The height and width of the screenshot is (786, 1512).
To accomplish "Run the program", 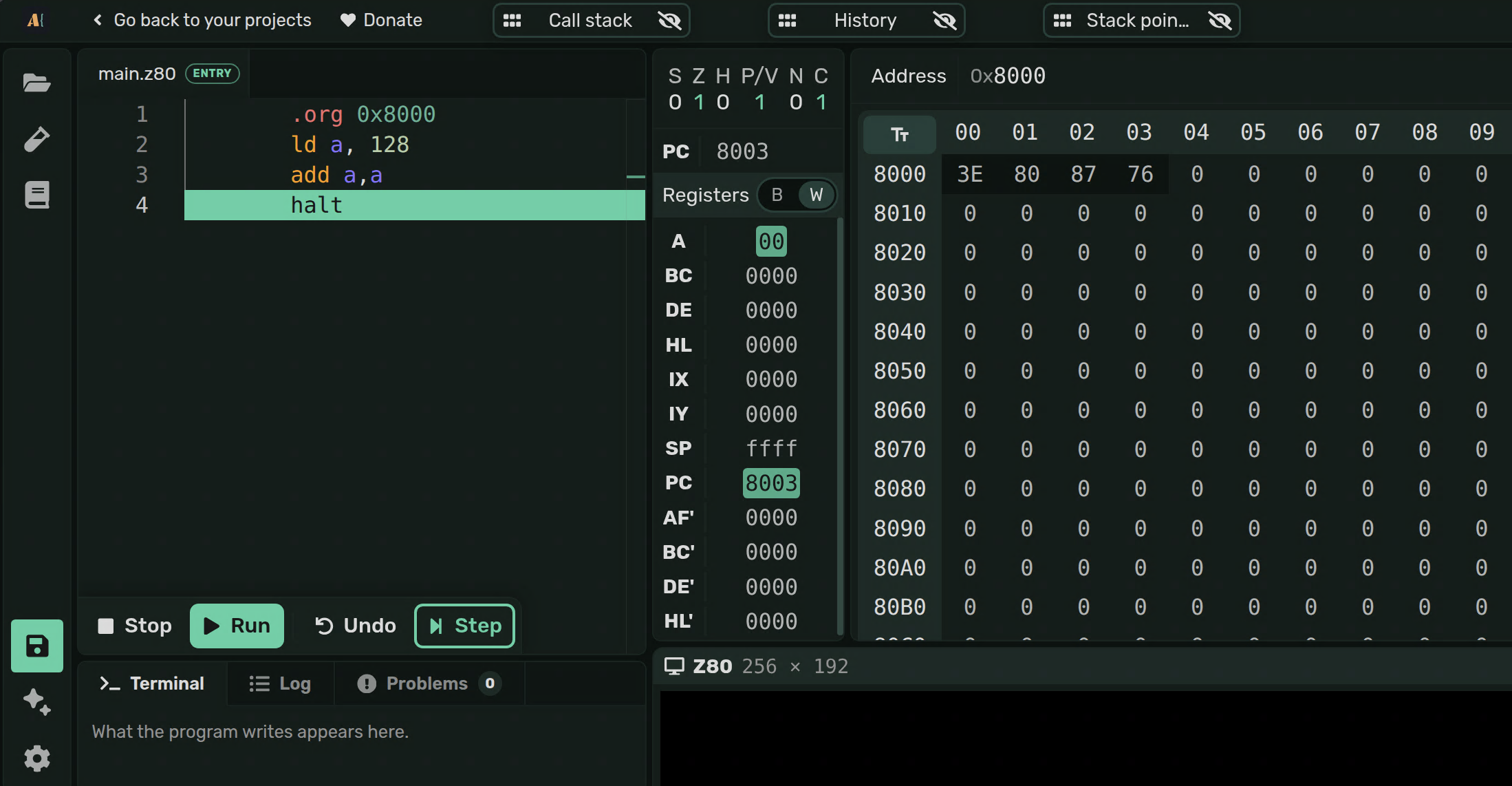I will coord(237,626).
